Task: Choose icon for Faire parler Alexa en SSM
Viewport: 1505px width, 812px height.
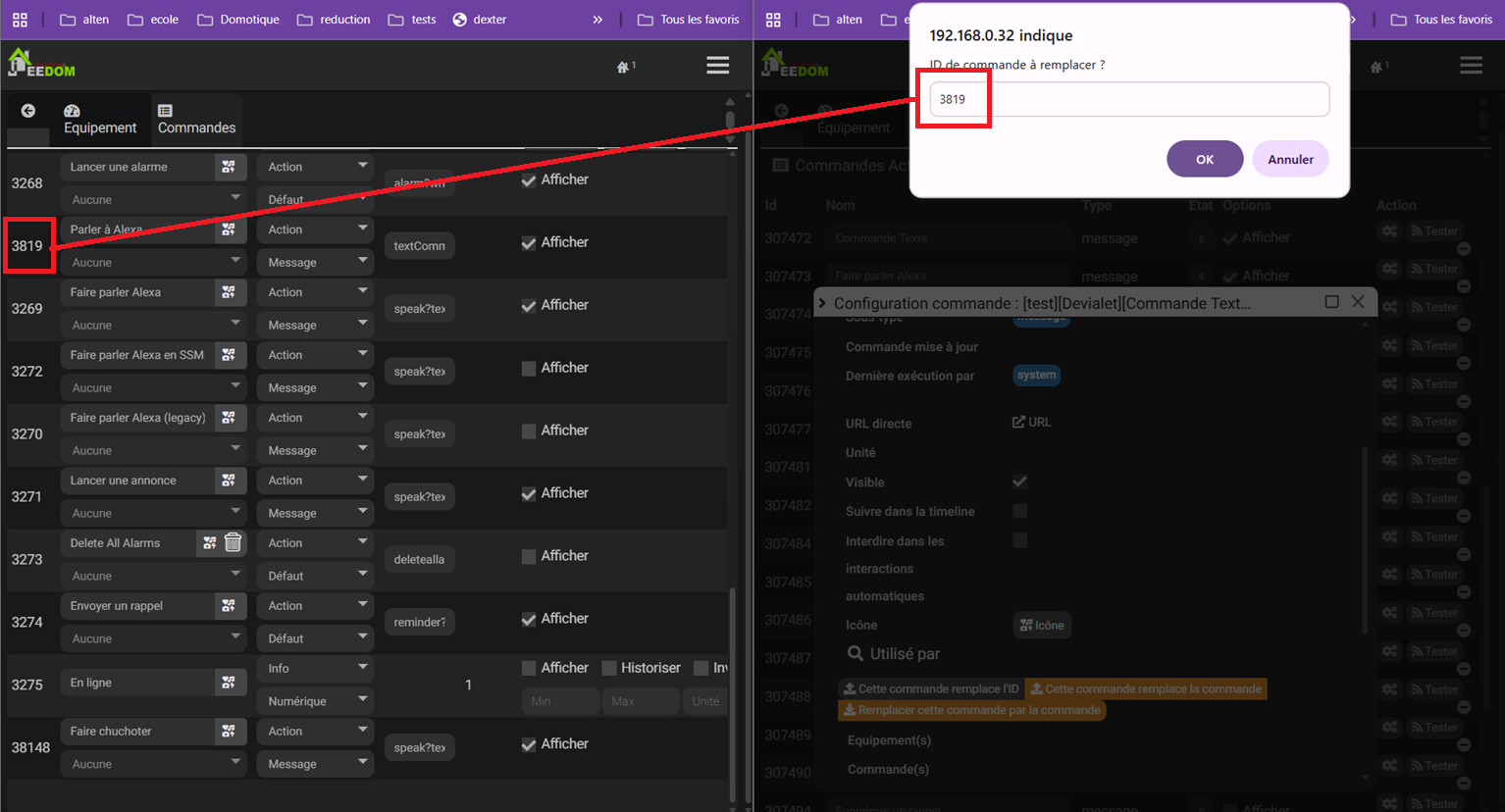Action: click(x=229, y=355)
